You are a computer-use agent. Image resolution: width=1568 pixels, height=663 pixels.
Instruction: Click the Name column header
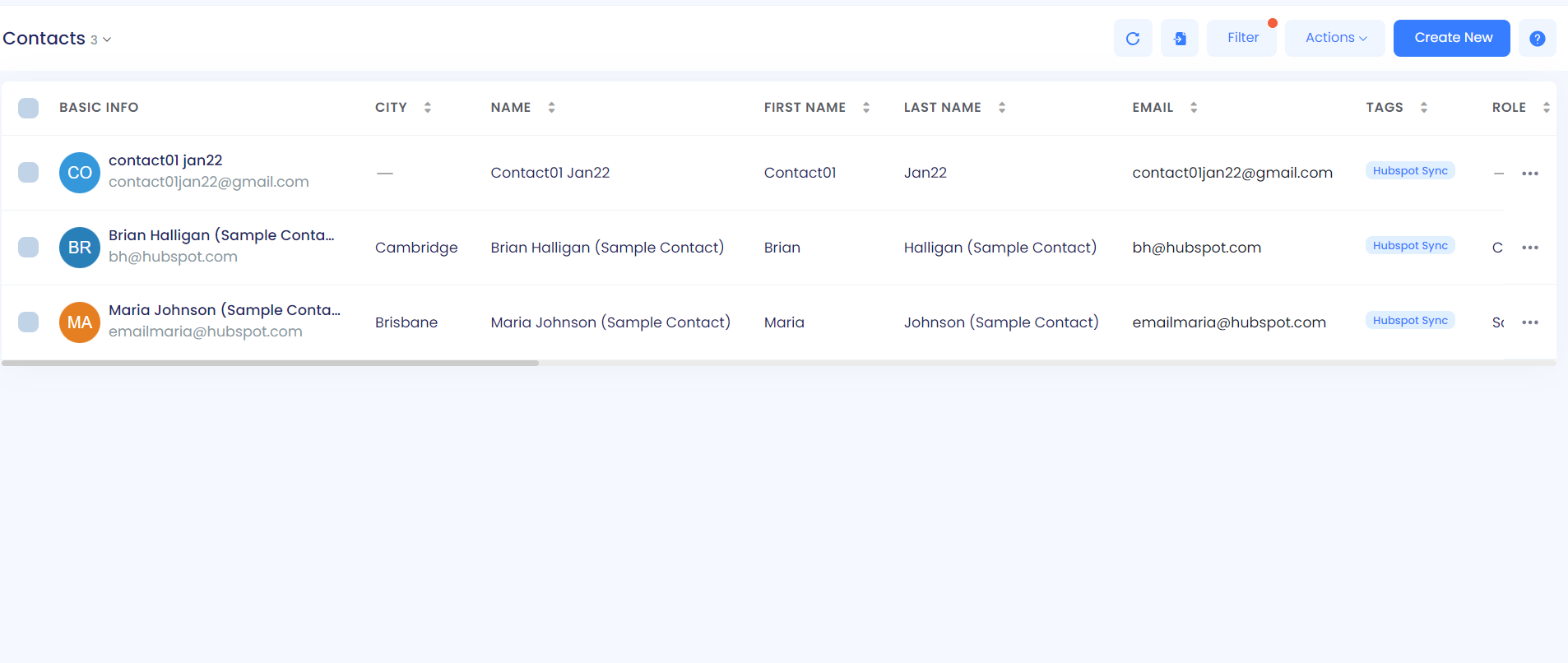pos(510,108)
